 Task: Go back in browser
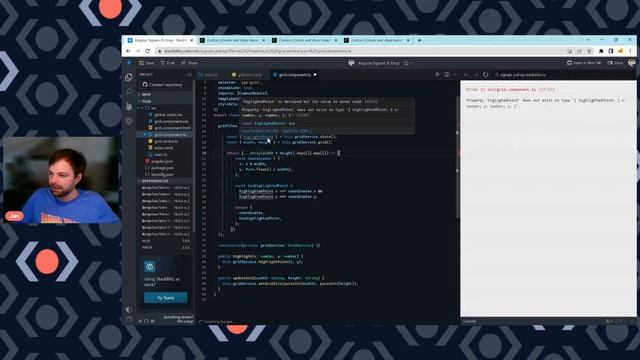tap(128, 51)
